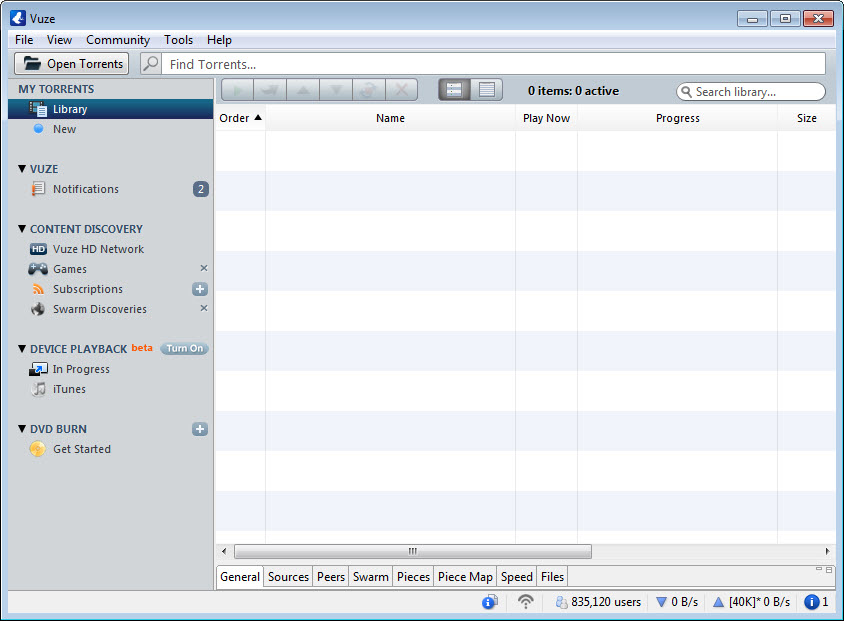Click the Play Now column header
844x621 pixels.
(546, 118)
